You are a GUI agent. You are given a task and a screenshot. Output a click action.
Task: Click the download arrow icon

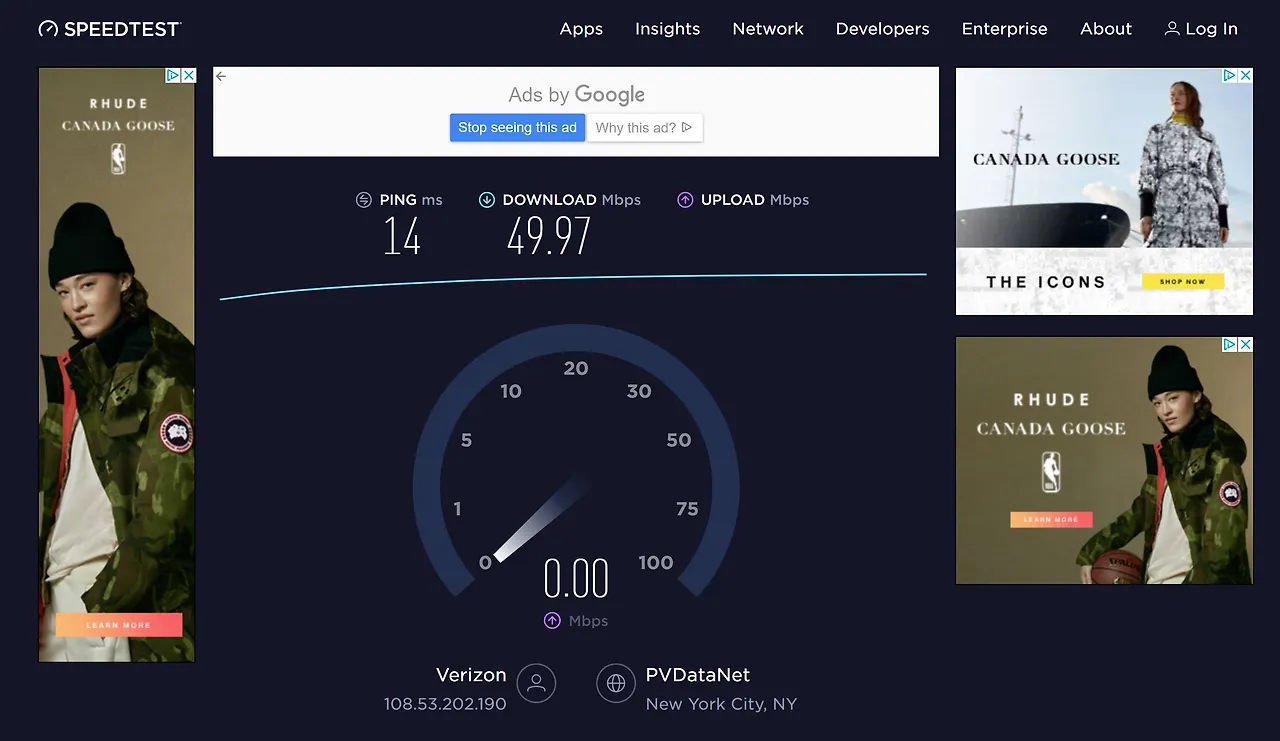click(487, 200)
